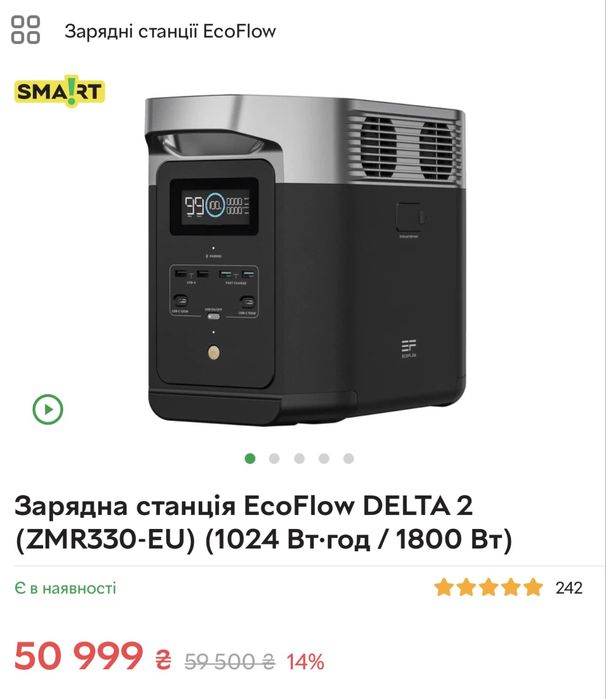Click the crossed-out 59 500 ₴ old price
This screenshot has width=606, height=699.
tap(230, 662)
